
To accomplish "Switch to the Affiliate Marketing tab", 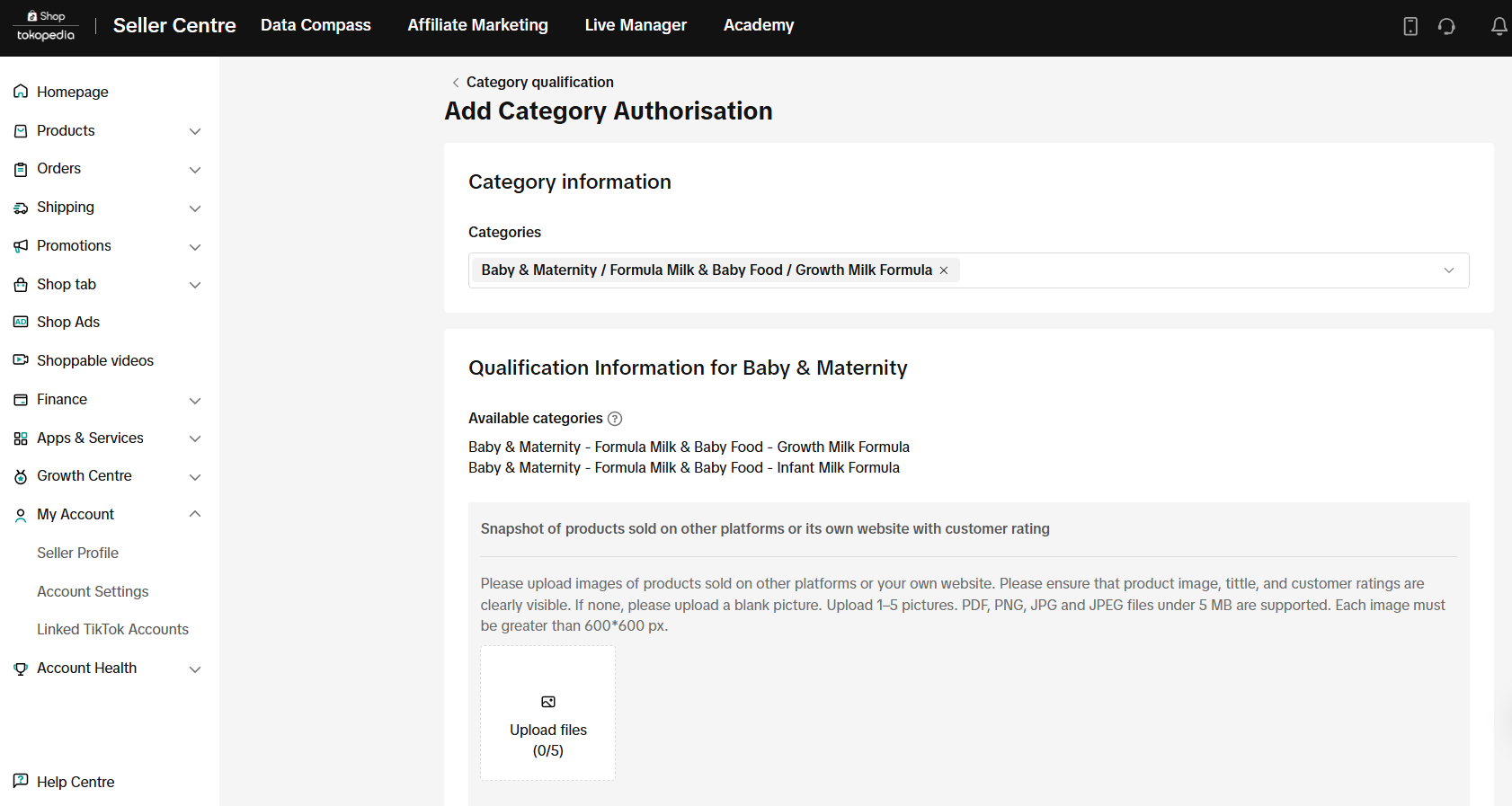I will pyautogui.click(x=477, y=25).
